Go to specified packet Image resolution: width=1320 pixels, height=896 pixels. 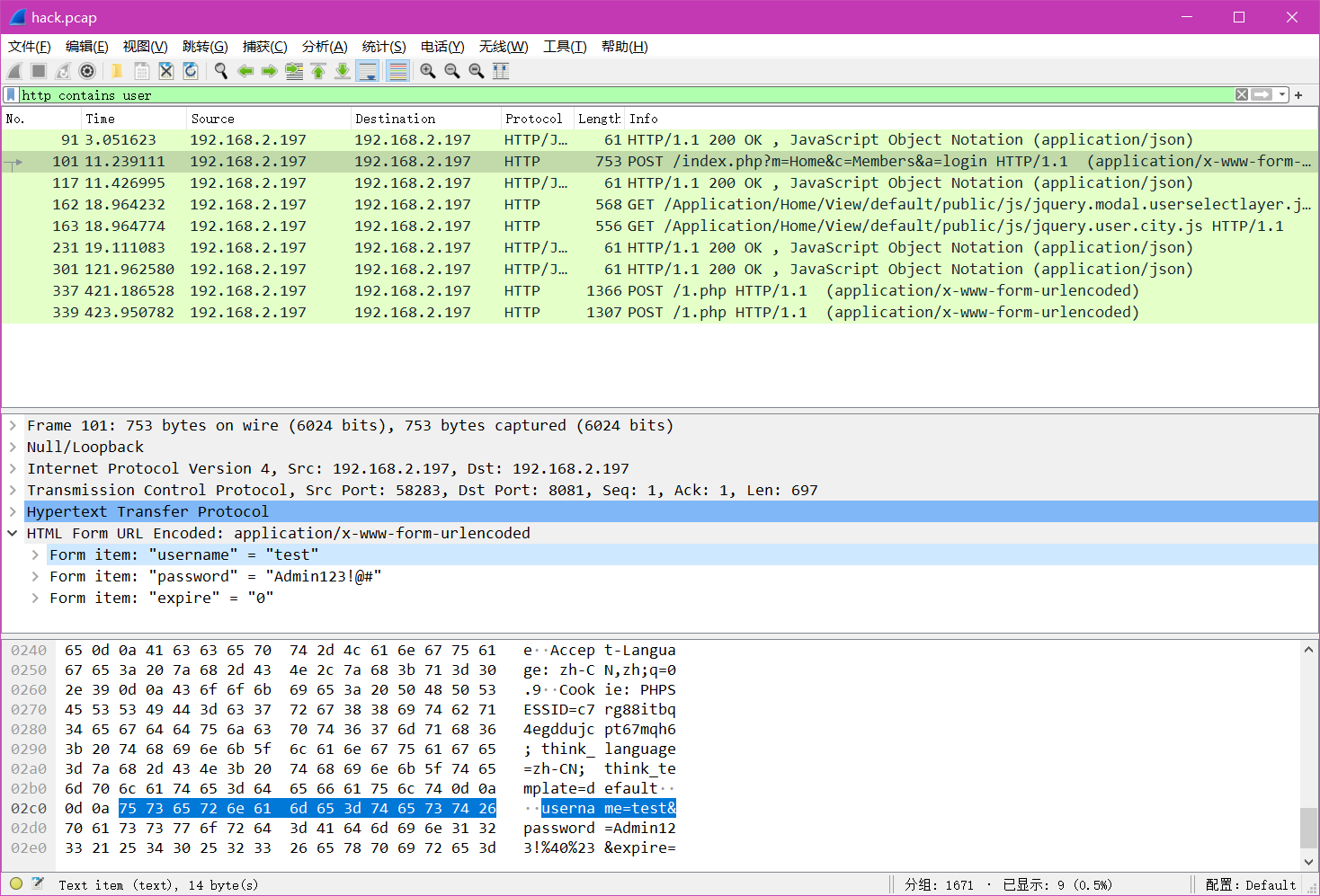point(294,71)
